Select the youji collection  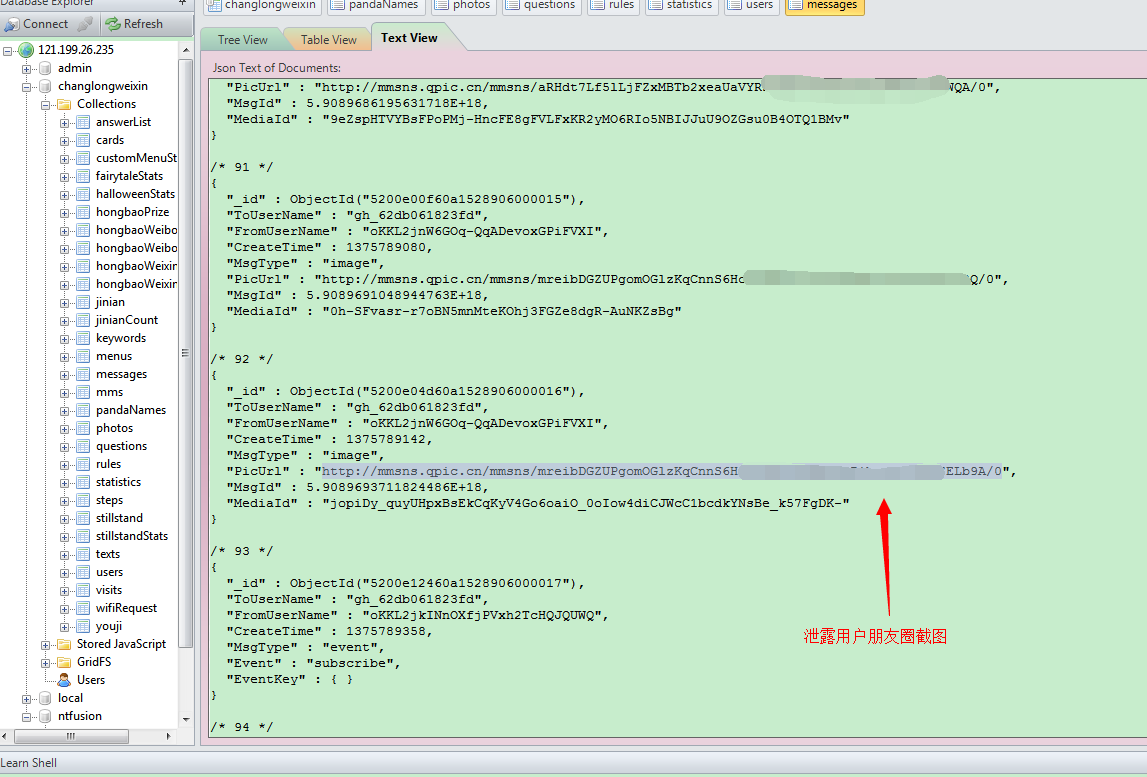109,626
